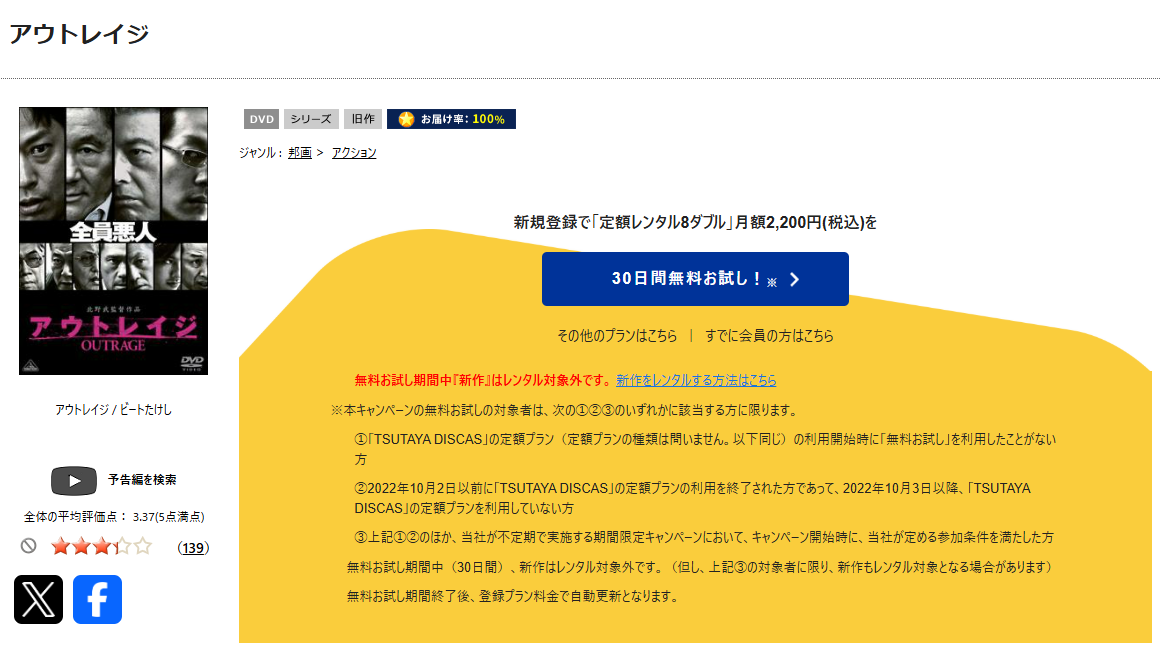1160x652 pixels.
Task: Open the アクション genre link
Action: [x=352, y=152]
